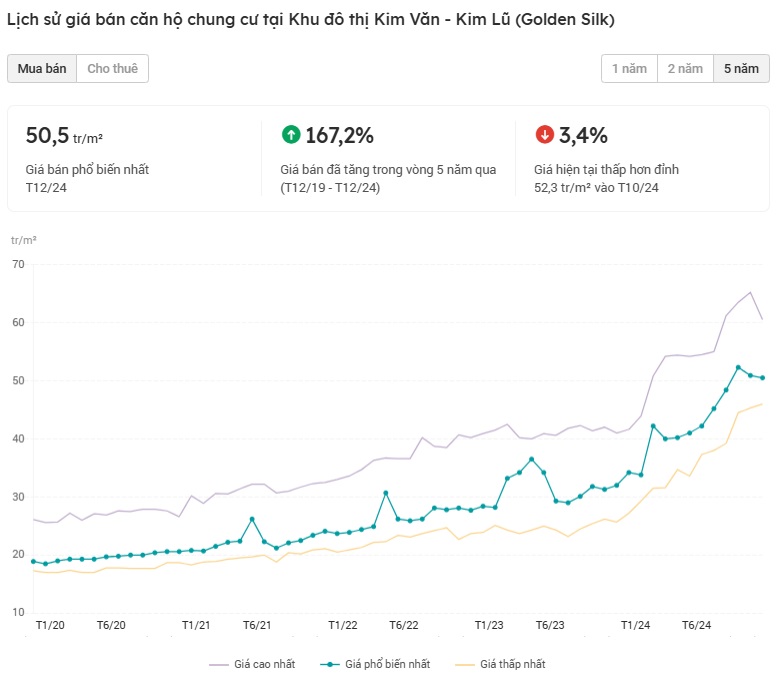Click the green up-arrow price increase icon
This screenshot has width=781, height=681.
click(x=291, y=135)
